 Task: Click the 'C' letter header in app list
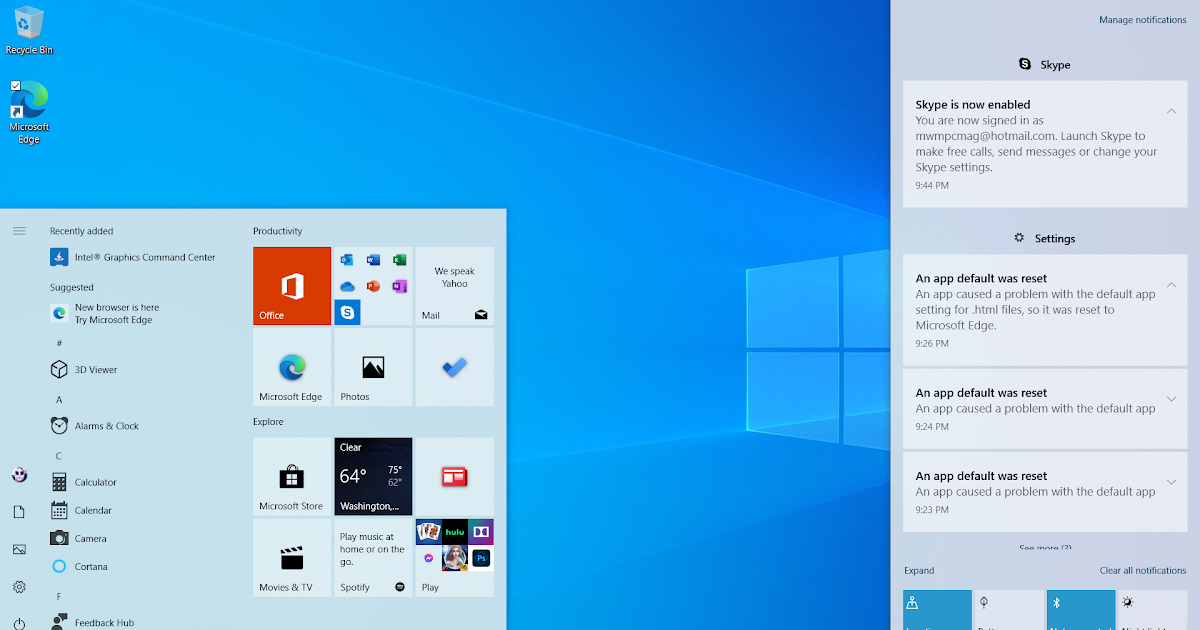[x=59, y=455]
